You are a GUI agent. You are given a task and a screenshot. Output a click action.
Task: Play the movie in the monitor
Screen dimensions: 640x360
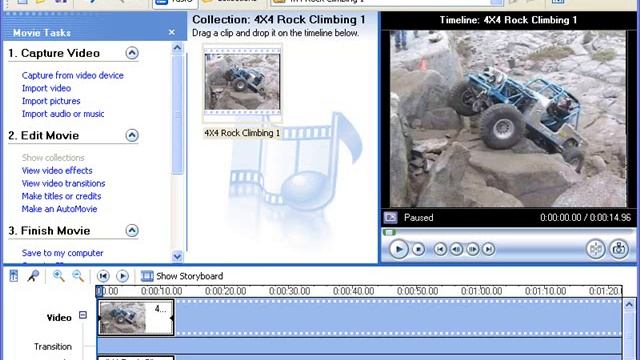point(398,249)
